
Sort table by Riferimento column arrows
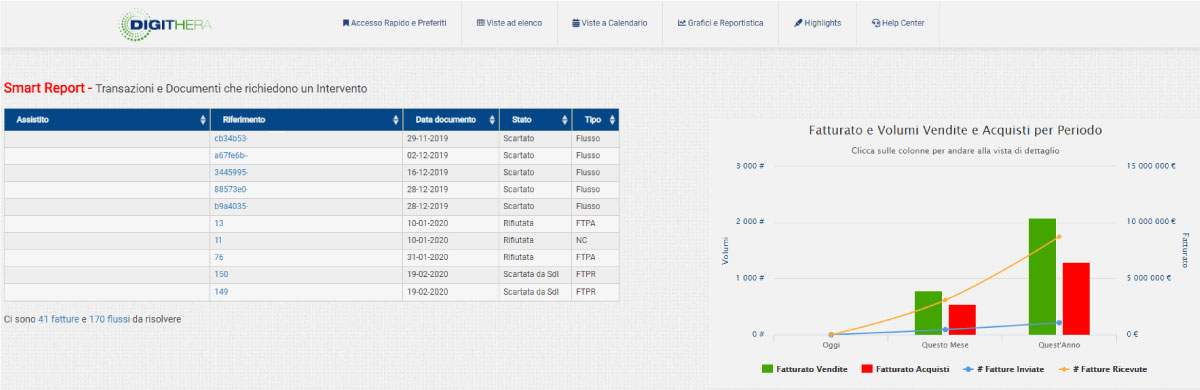(x=396, y=120)
